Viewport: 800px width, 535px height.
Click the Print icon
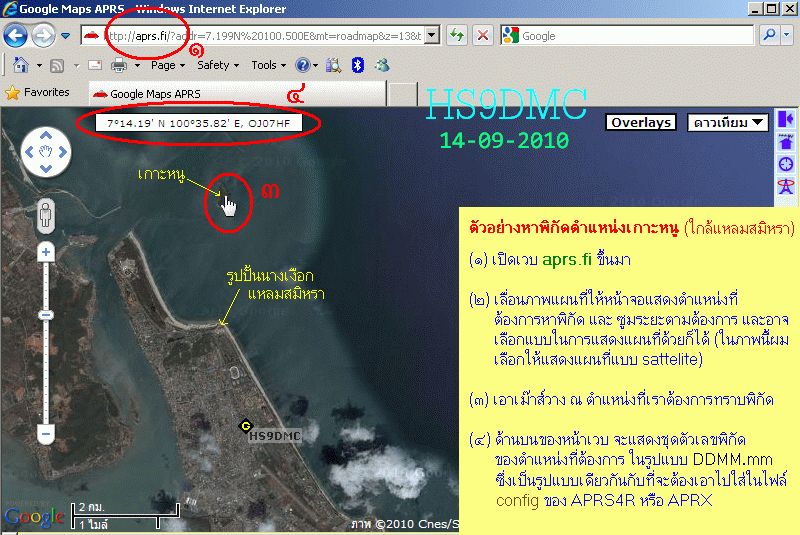coord(119,65)
